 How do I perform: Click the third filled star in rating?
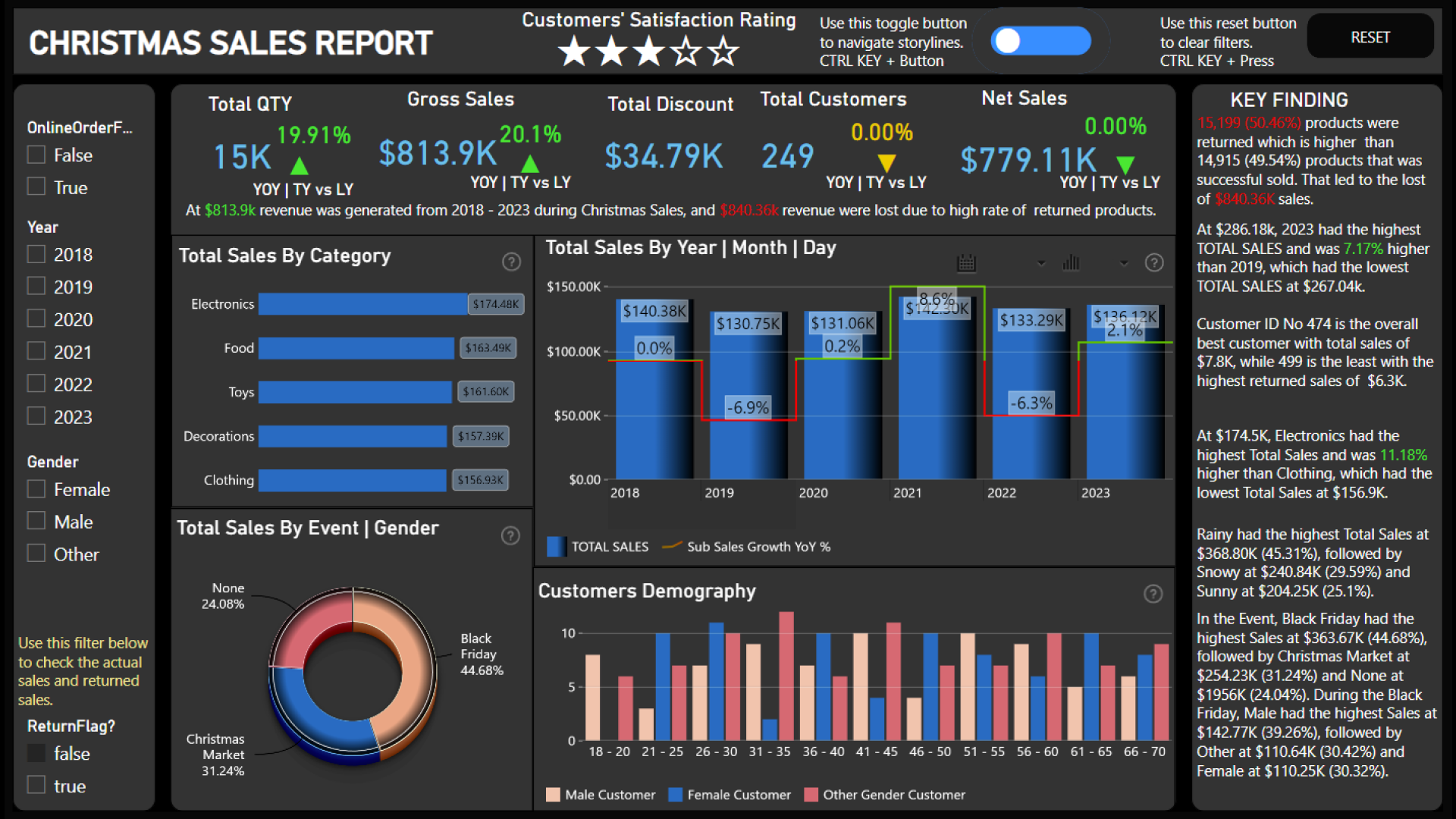(x=648, y=52)
